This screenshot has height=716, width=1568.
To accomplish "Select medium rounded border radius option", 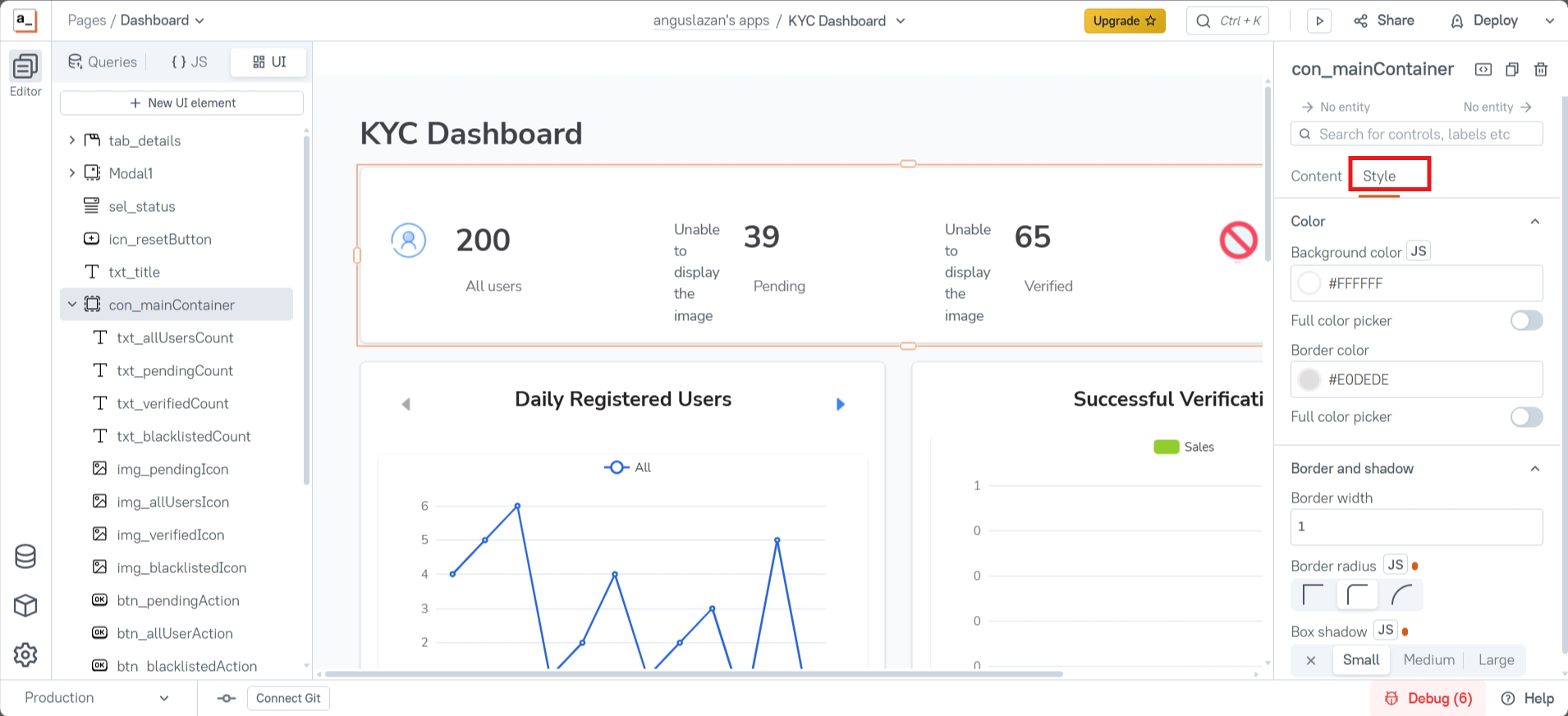I will (1357, 594).
